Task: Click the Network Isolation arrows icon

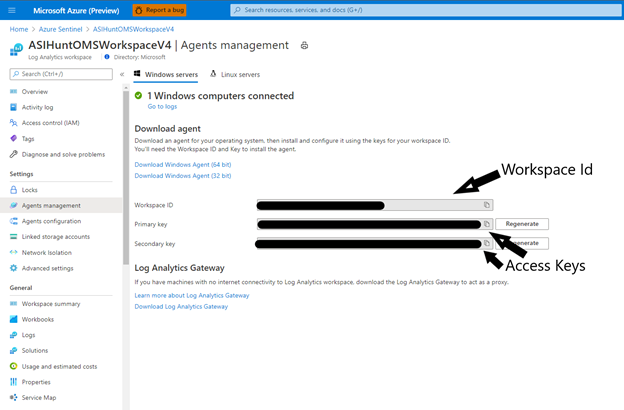Action: click(14, 252)
